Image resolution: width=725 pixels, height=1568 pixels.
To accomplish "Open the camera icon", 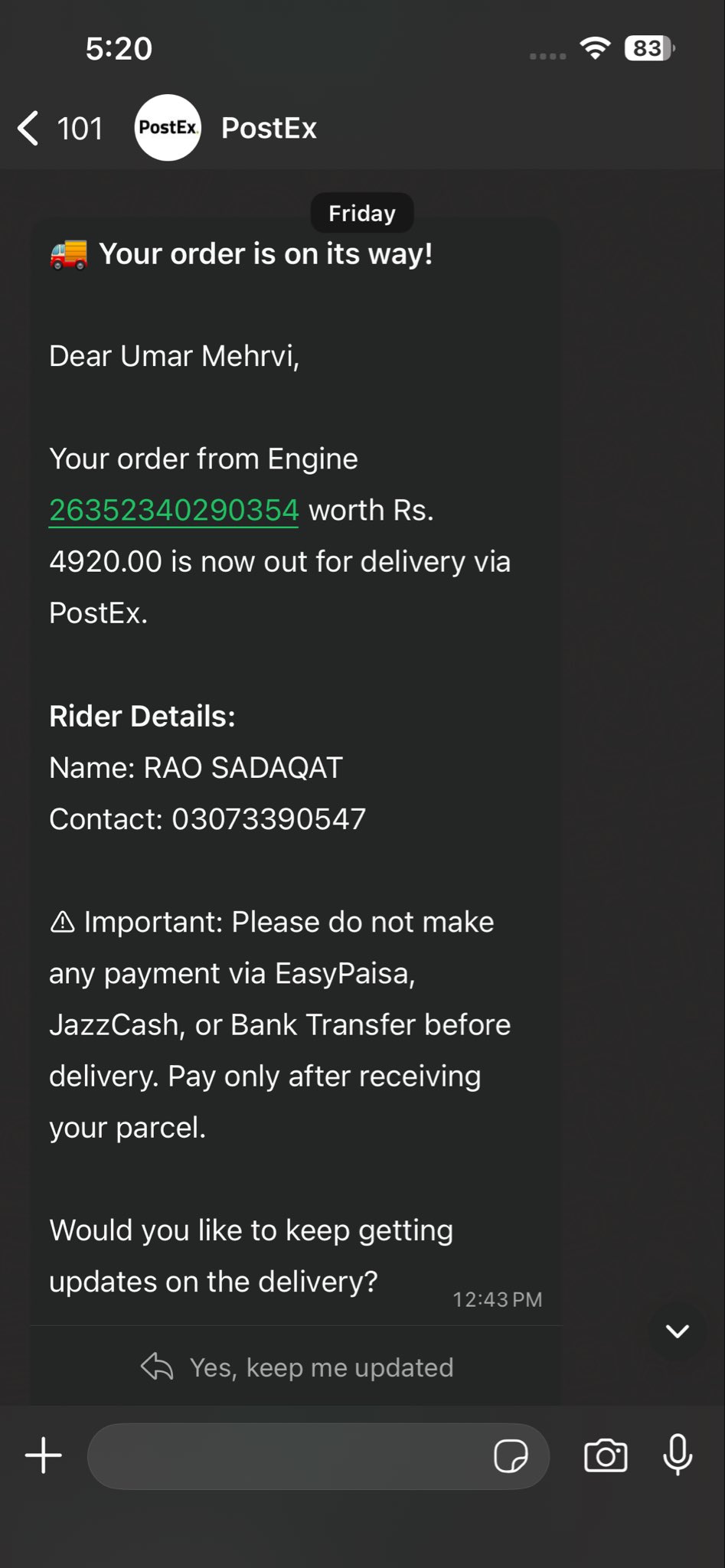I will tap(606, 1455).
